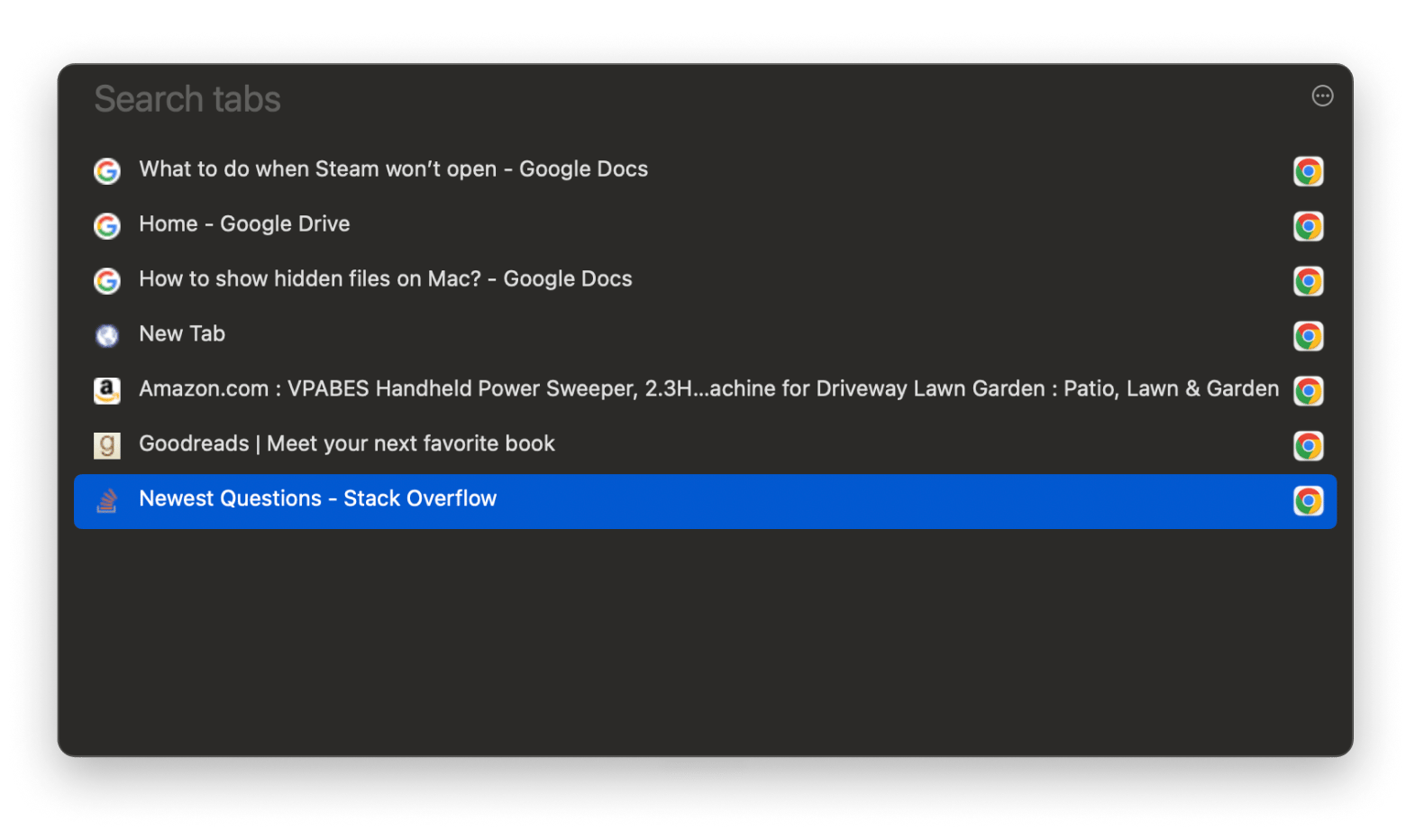Click the Amazon favicon
1406x840 pixels.
[107, 390]
